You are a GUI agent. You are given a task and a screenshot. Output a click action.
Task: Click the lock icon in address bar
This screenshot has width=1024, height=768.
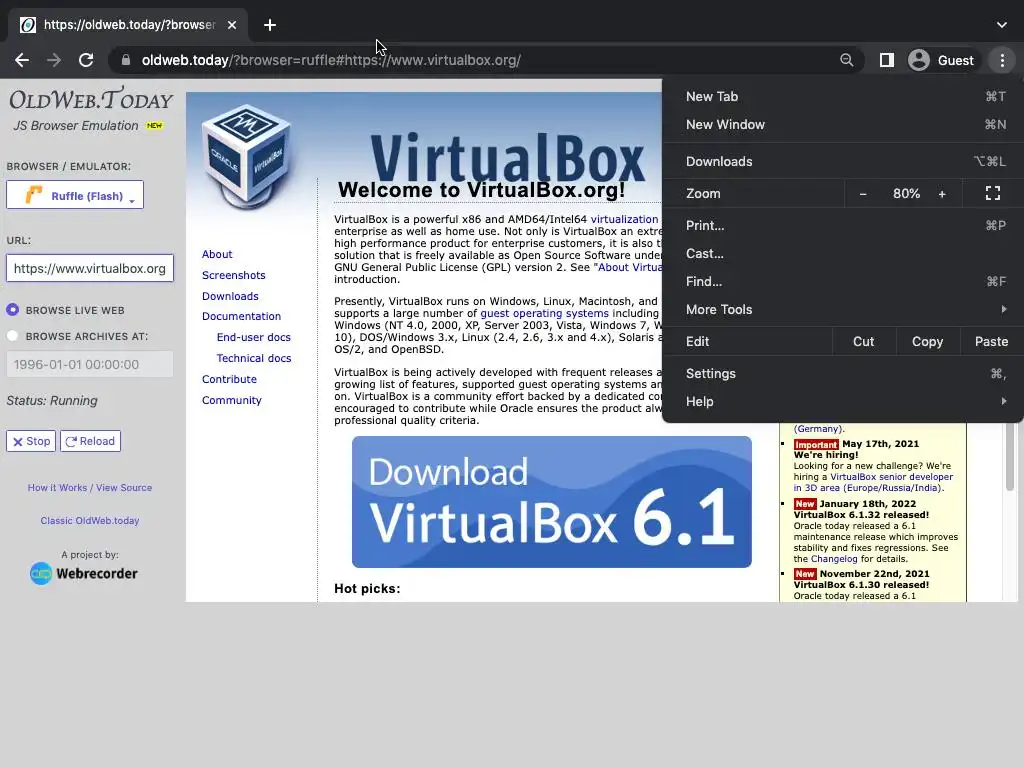coord(126,60)
